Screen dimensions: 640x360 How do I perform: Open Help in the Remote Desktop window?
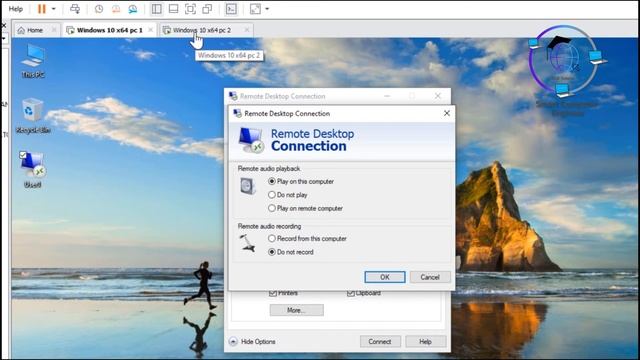pyautogui.click(x=425, y=342)
